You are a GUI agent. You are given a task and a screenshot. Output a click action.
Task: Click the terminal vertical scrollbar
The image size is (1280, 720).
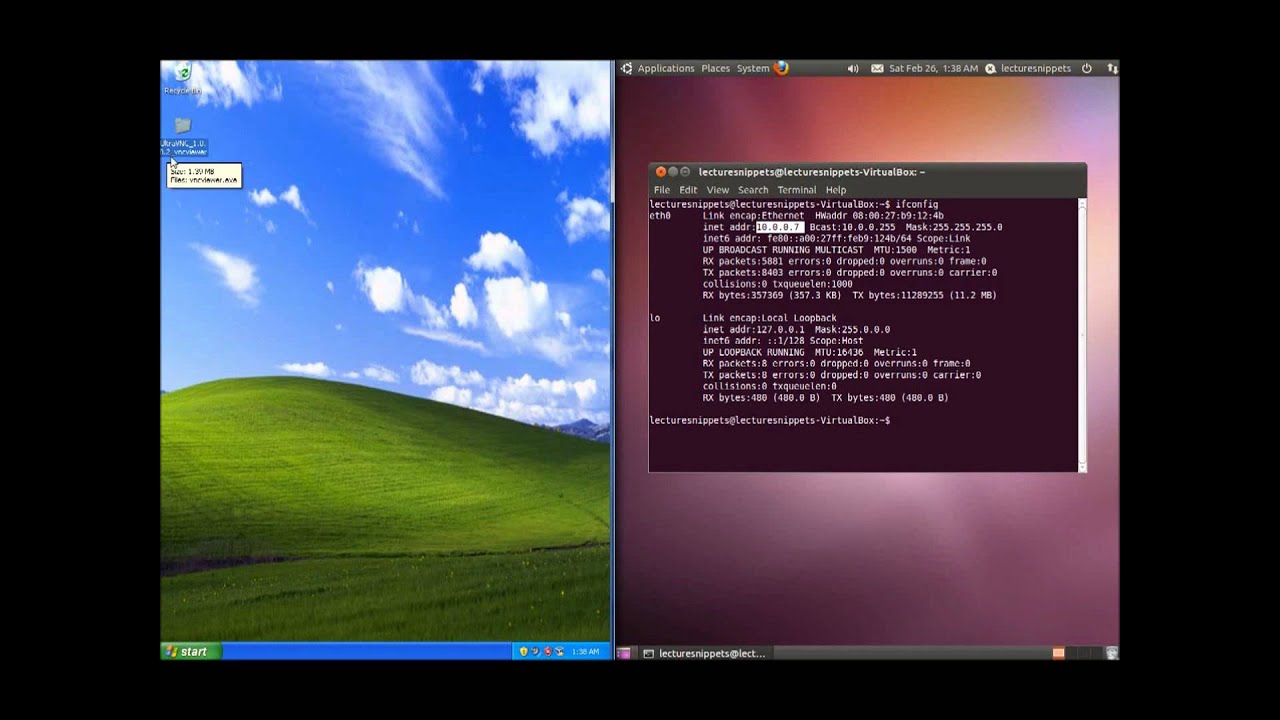coord(1082,334)
